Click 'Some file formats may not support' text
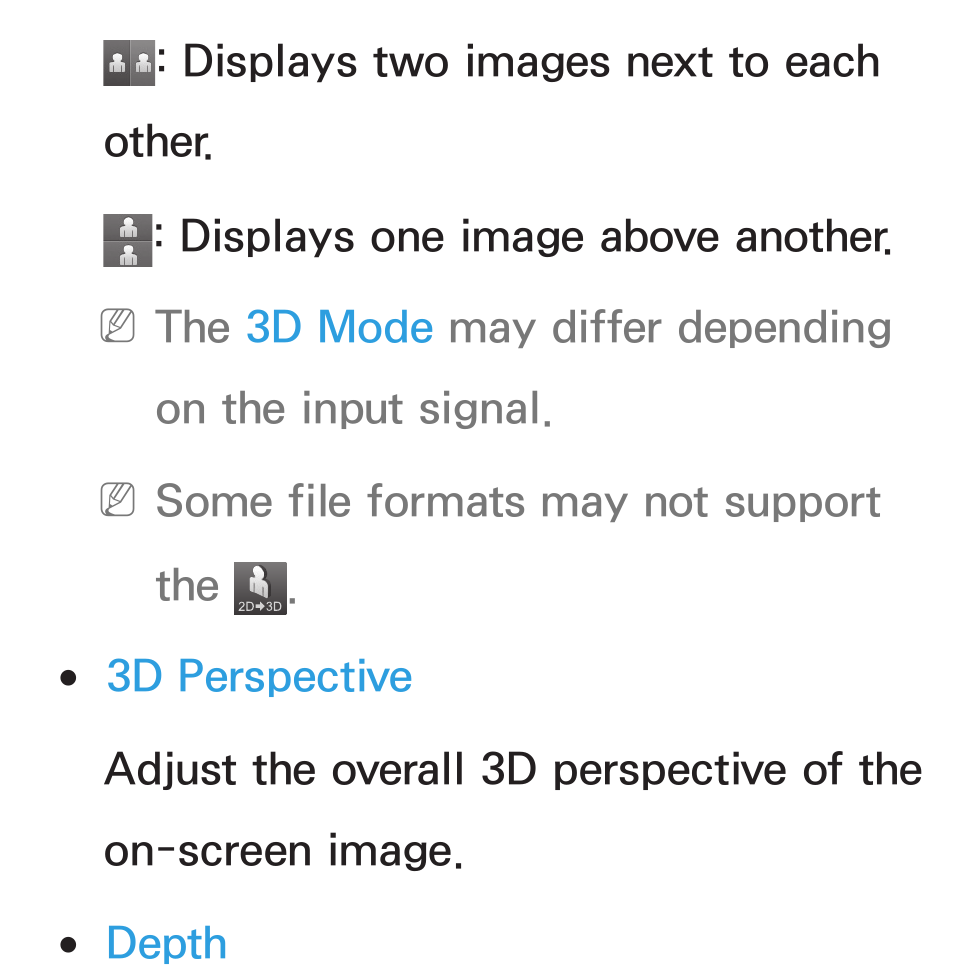 pyautogui.click(x=518, y=502)
